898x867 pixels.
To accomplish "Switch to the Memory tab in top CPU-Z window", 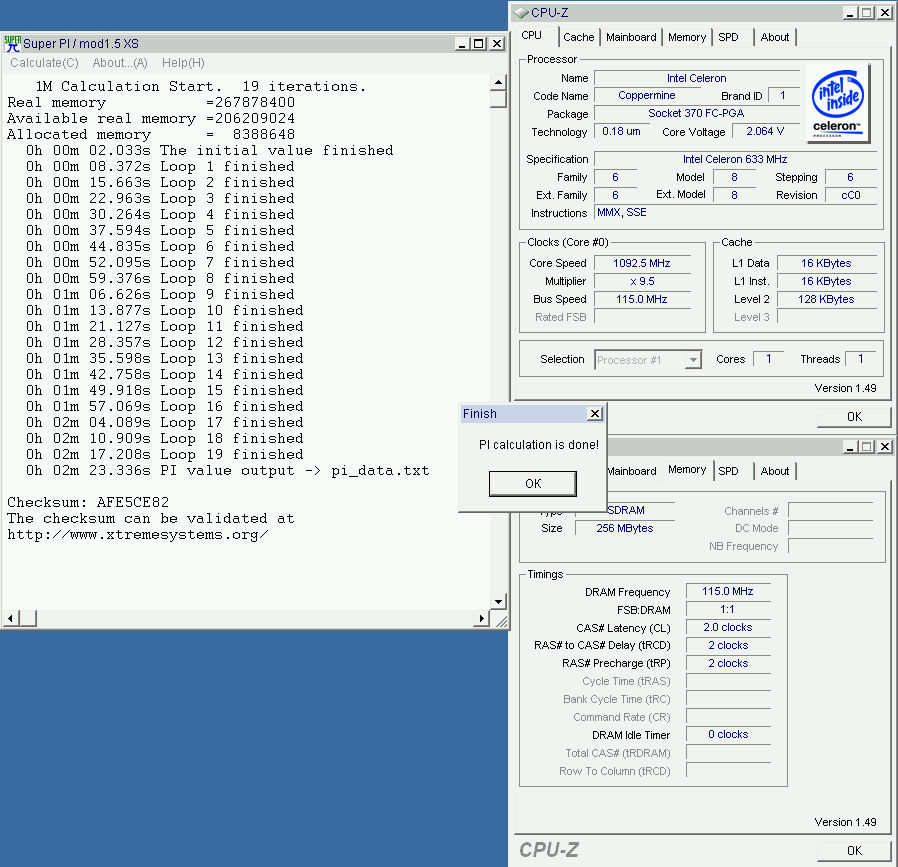I will click(x=687, y=37).
